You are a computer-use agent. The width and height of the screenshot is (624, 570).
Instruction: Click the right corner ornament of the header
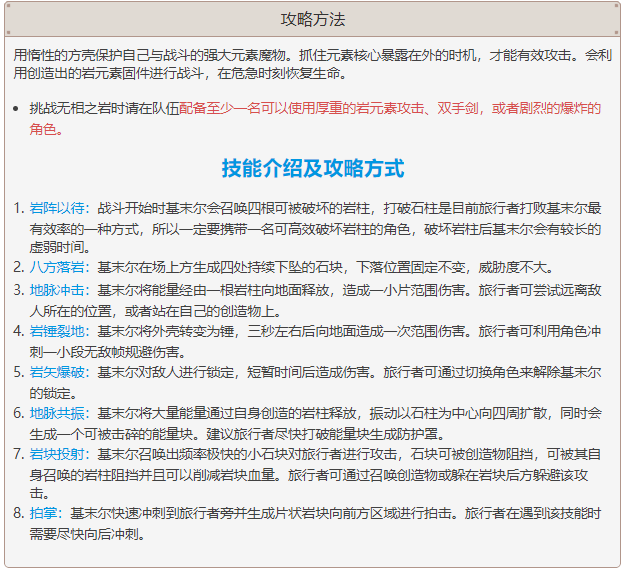pyautogui.click(x=615, y=7)
